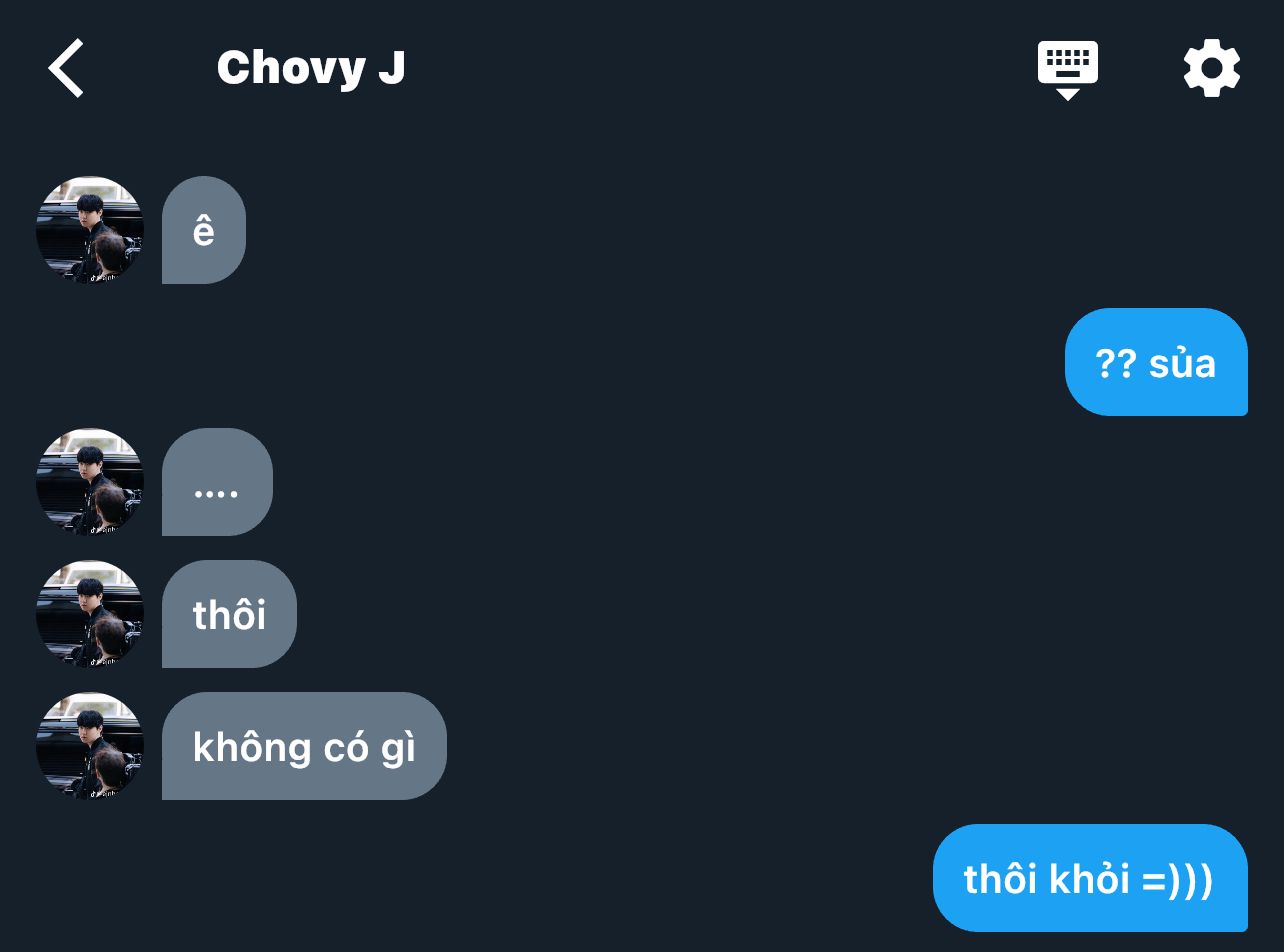Click the letter J in the chat title
1284x952 pixels.
(x=391, y=68)
